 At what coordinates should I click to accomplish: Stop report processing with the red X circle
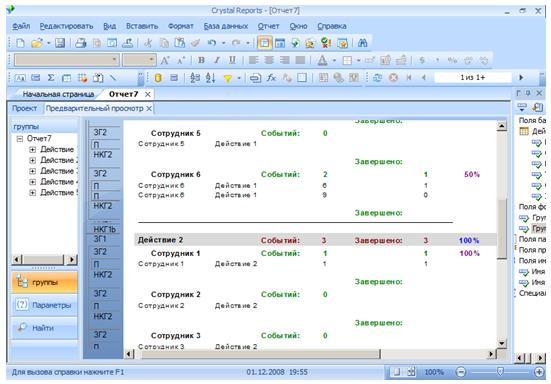coord(393,78)
